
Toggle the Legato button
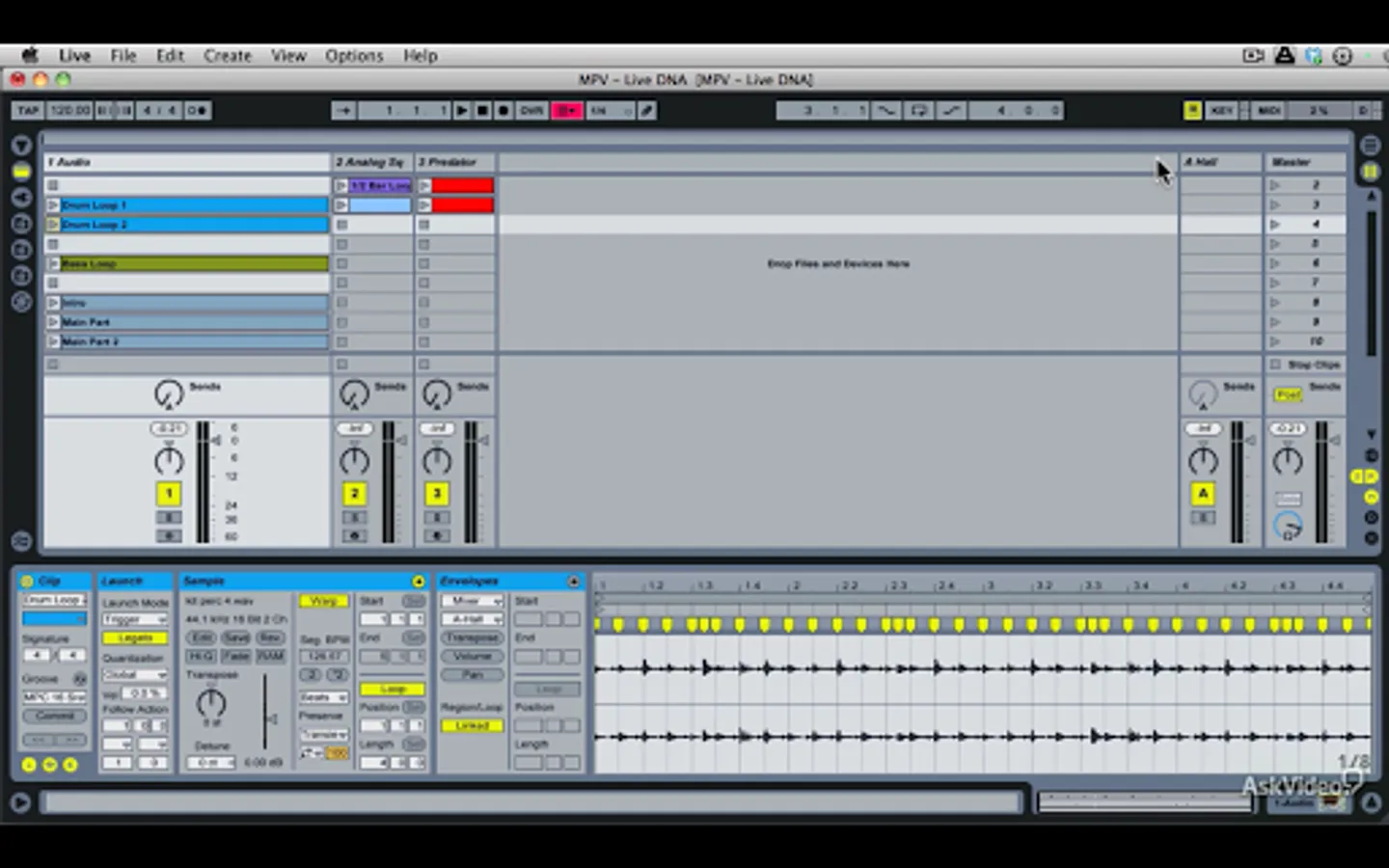tap(135, 637)
